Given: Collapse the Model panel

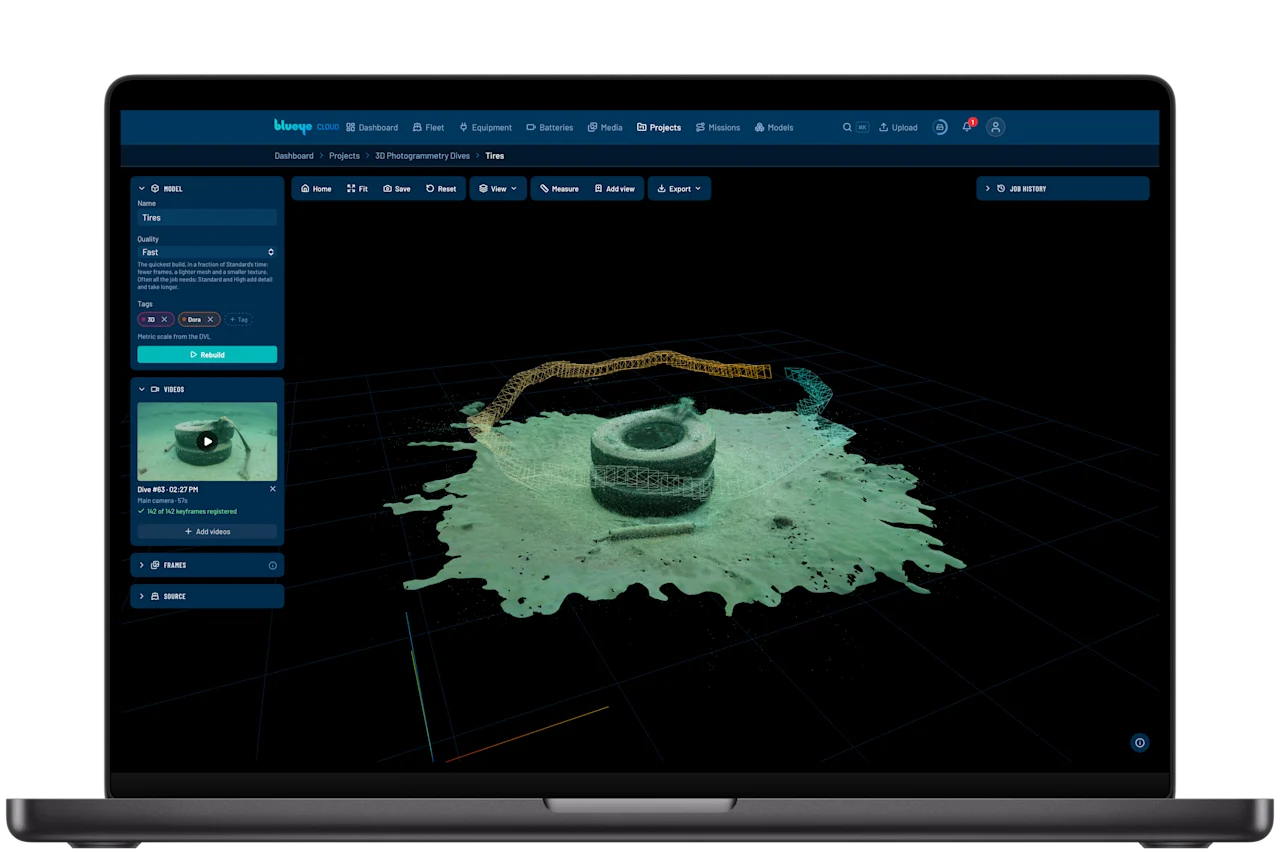Looking at the screenshot, I should pos(142,188).
